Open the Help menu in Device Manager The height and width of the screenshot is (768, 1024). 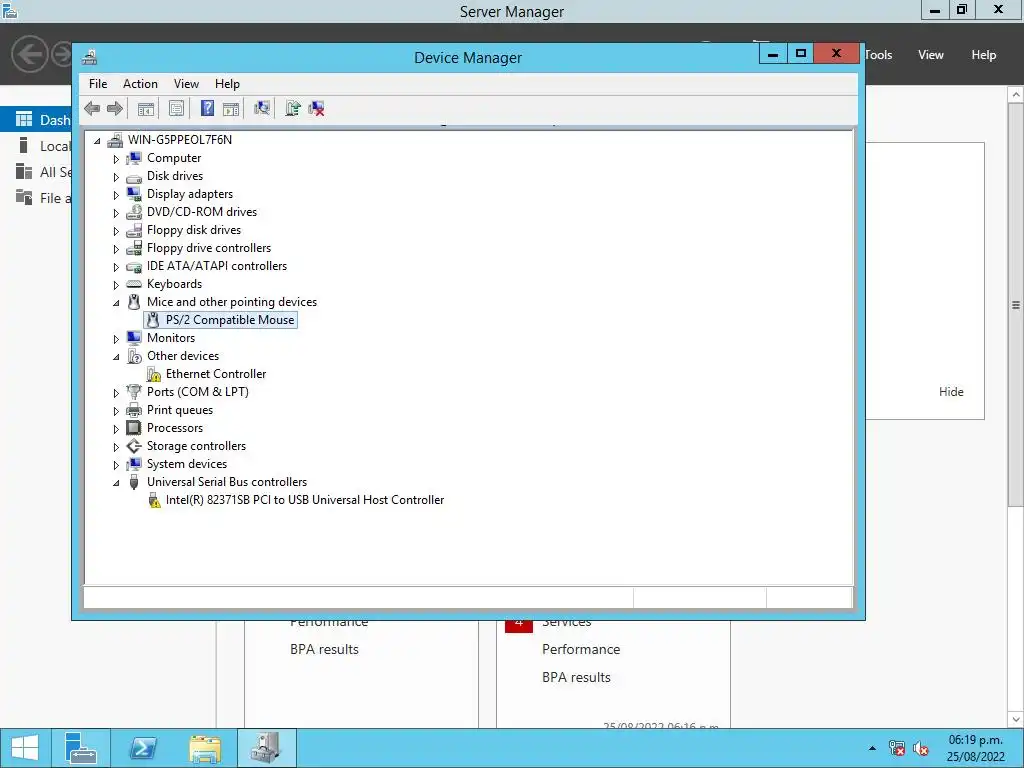(x=227, y=84)
